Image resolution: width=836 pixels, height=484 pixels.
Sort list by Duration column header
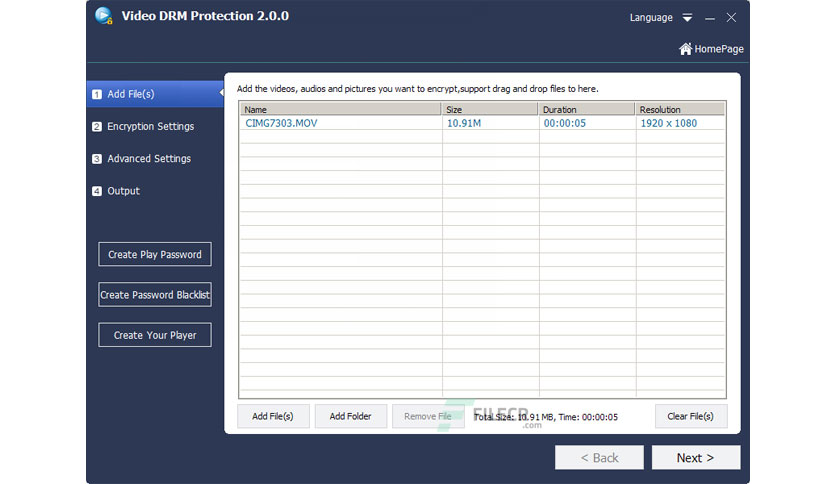[586, 109]
